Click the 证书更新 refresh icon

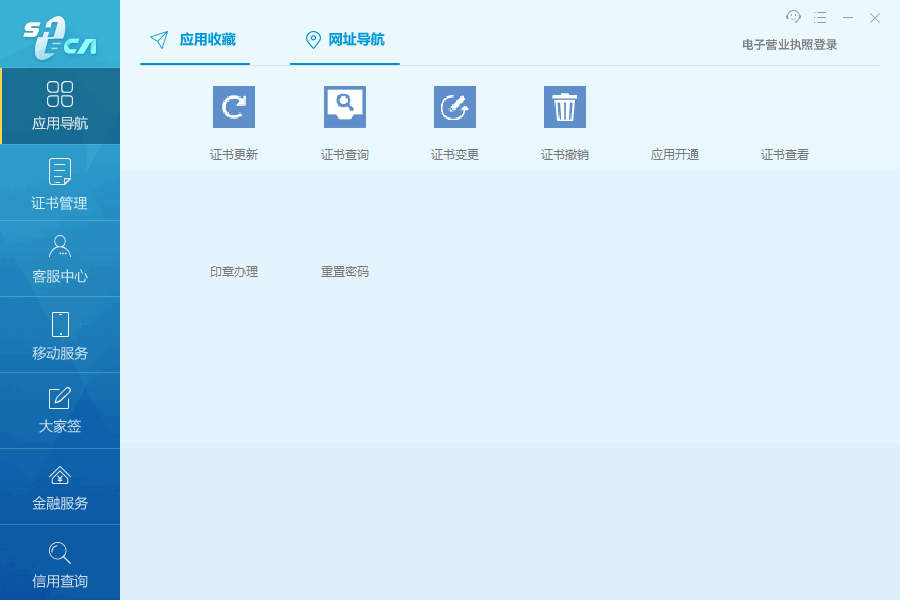point(234,107)
